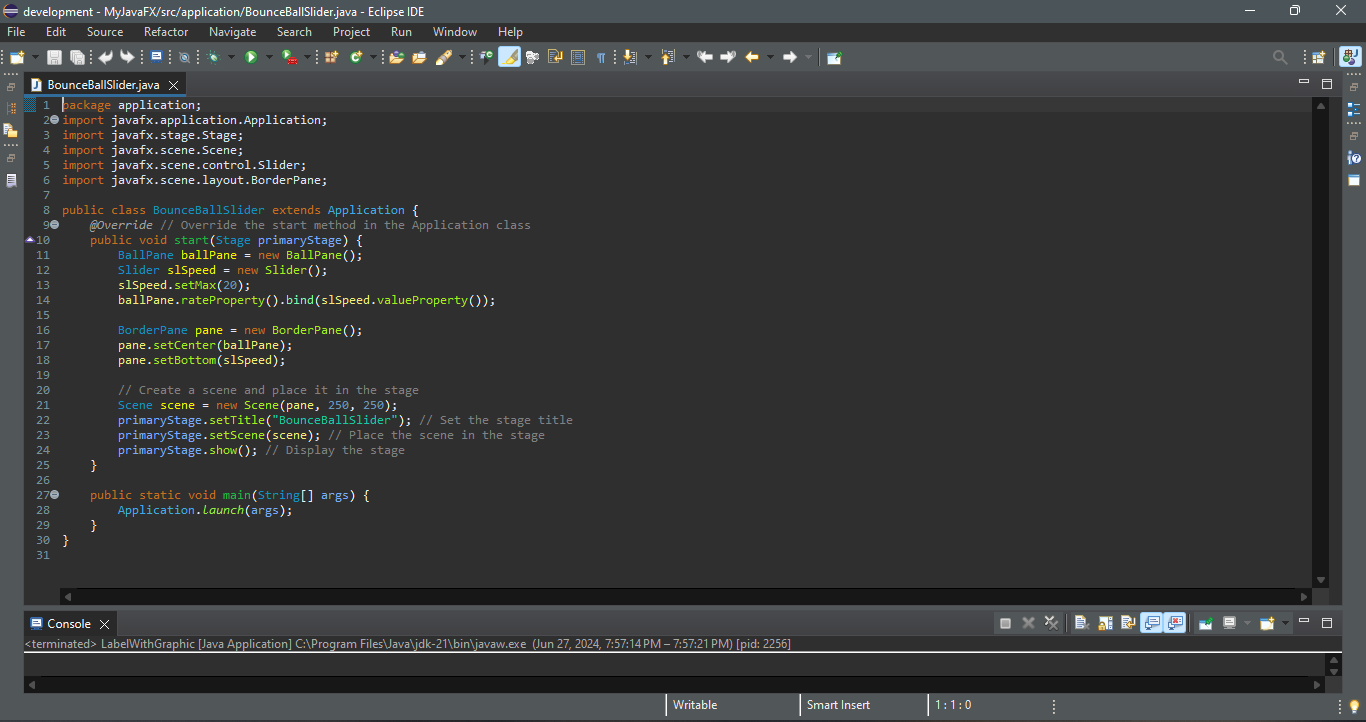
Task: Click the Clear Console icon
Action: 1081,623
